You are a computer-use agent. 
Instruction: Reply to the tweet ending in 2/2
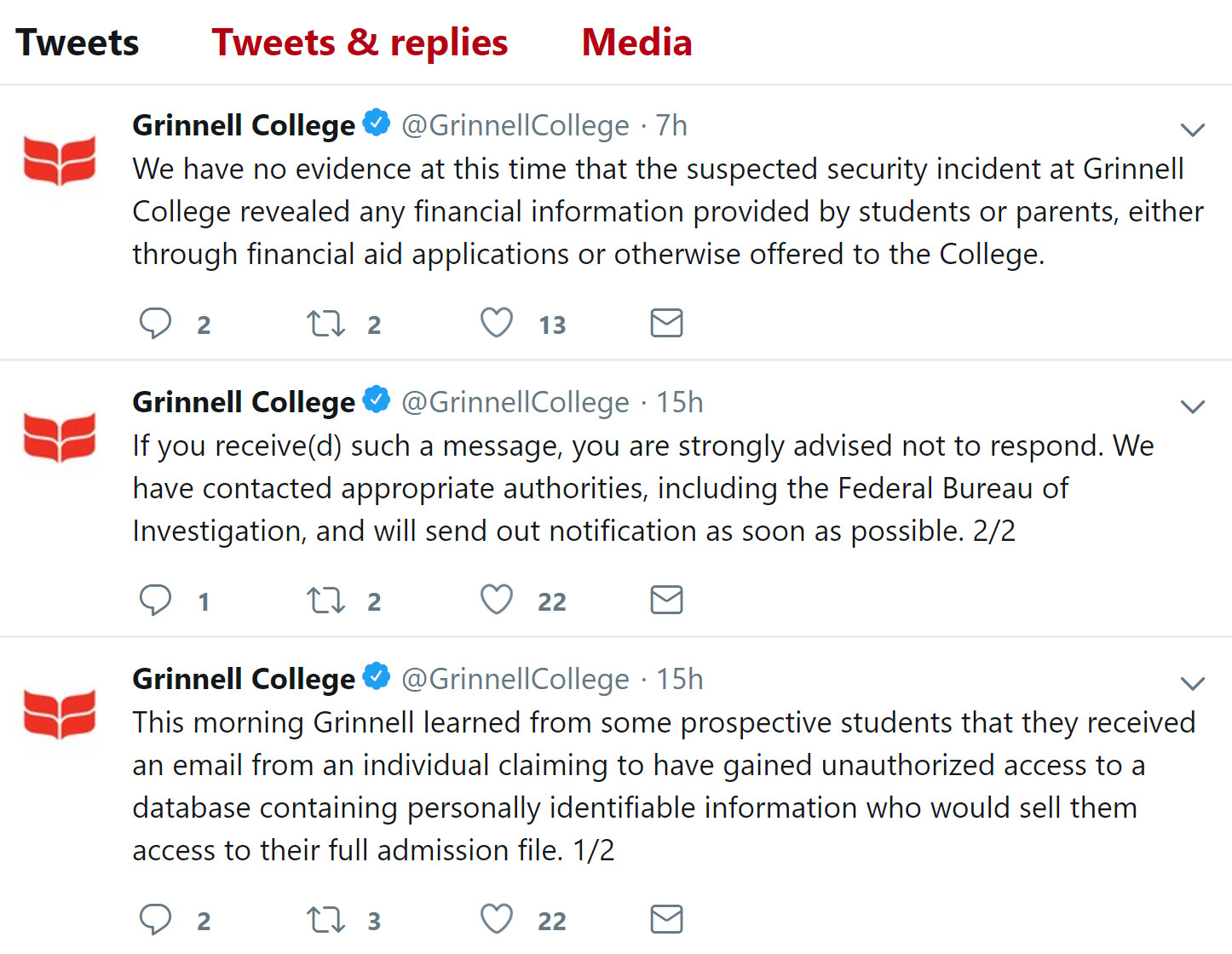(156, 601)
